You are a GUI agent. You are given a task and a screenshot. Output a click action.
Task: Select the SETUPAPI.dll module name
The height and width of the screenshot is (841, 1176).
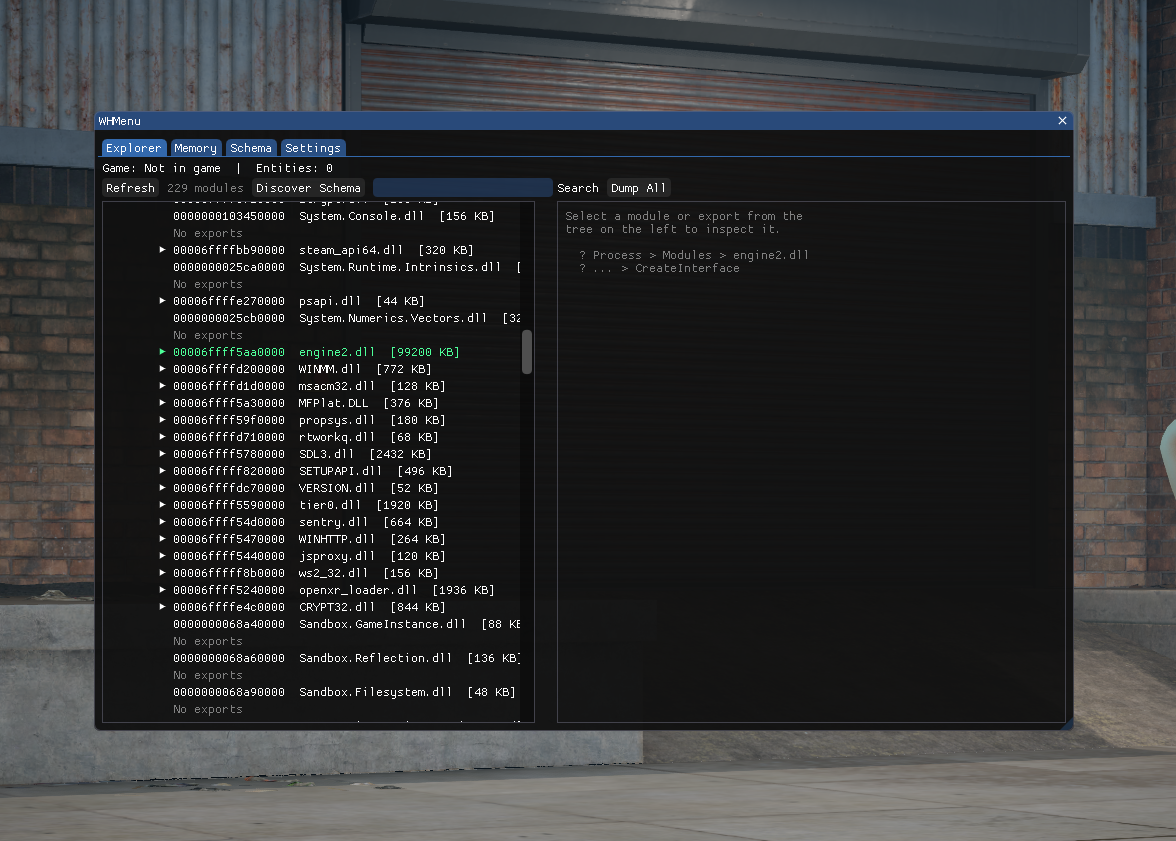click(340, 471)
